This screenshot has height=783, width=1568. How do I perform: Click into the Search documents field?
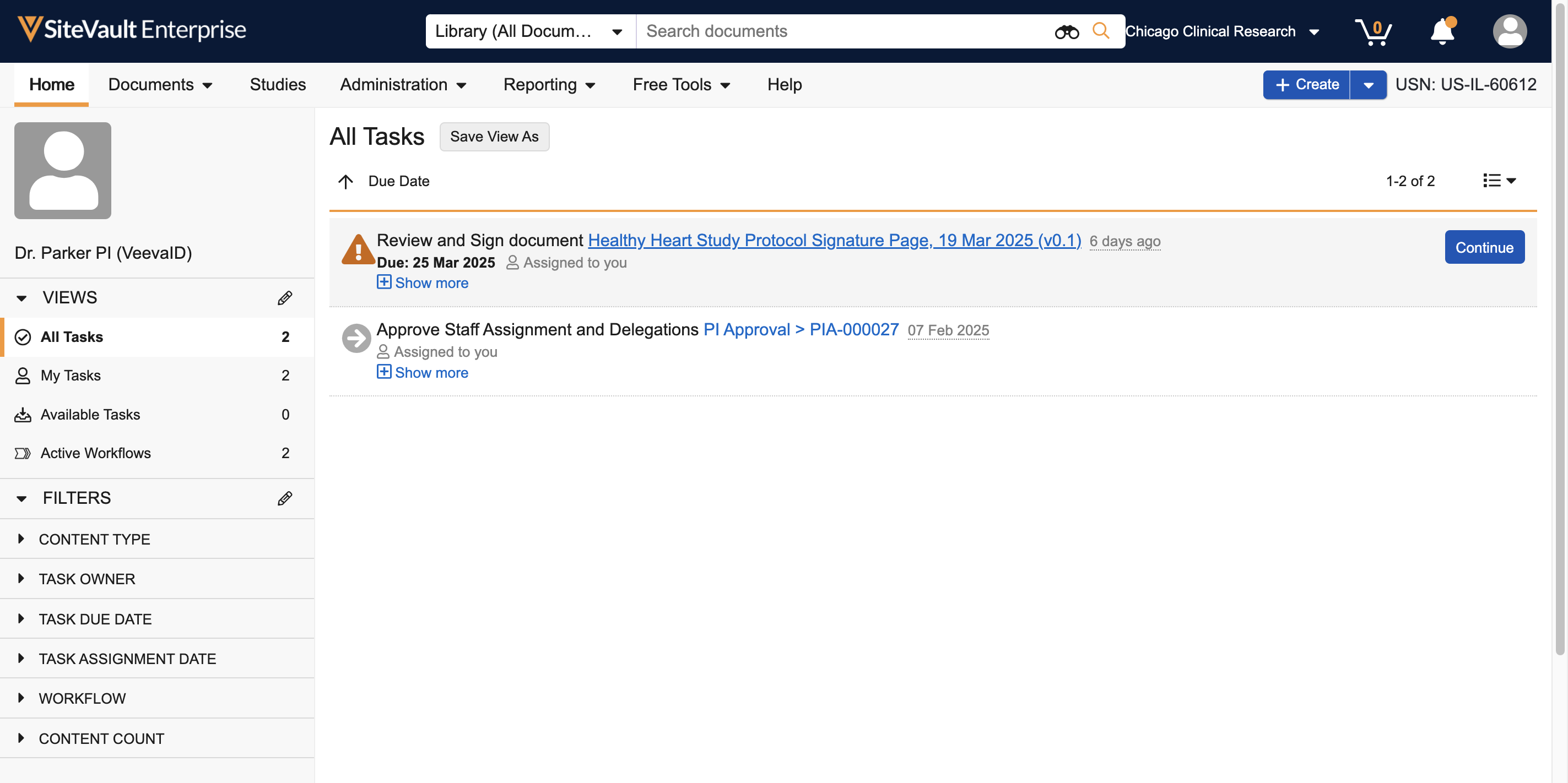coord(843,31)
